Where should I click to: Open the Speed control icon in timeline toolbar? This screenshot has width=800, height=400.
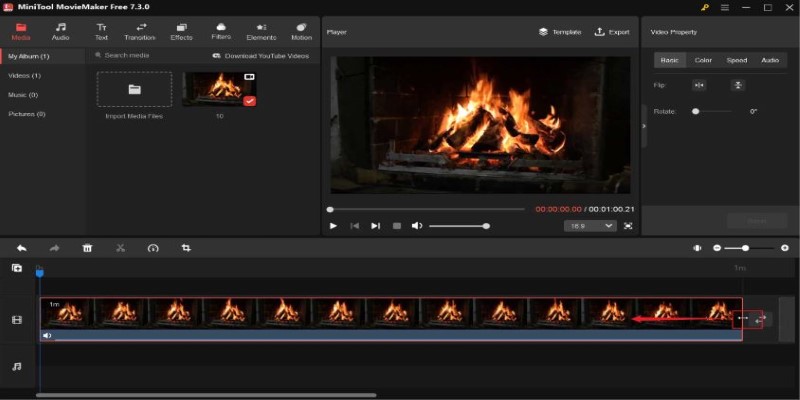pos(153,248)
